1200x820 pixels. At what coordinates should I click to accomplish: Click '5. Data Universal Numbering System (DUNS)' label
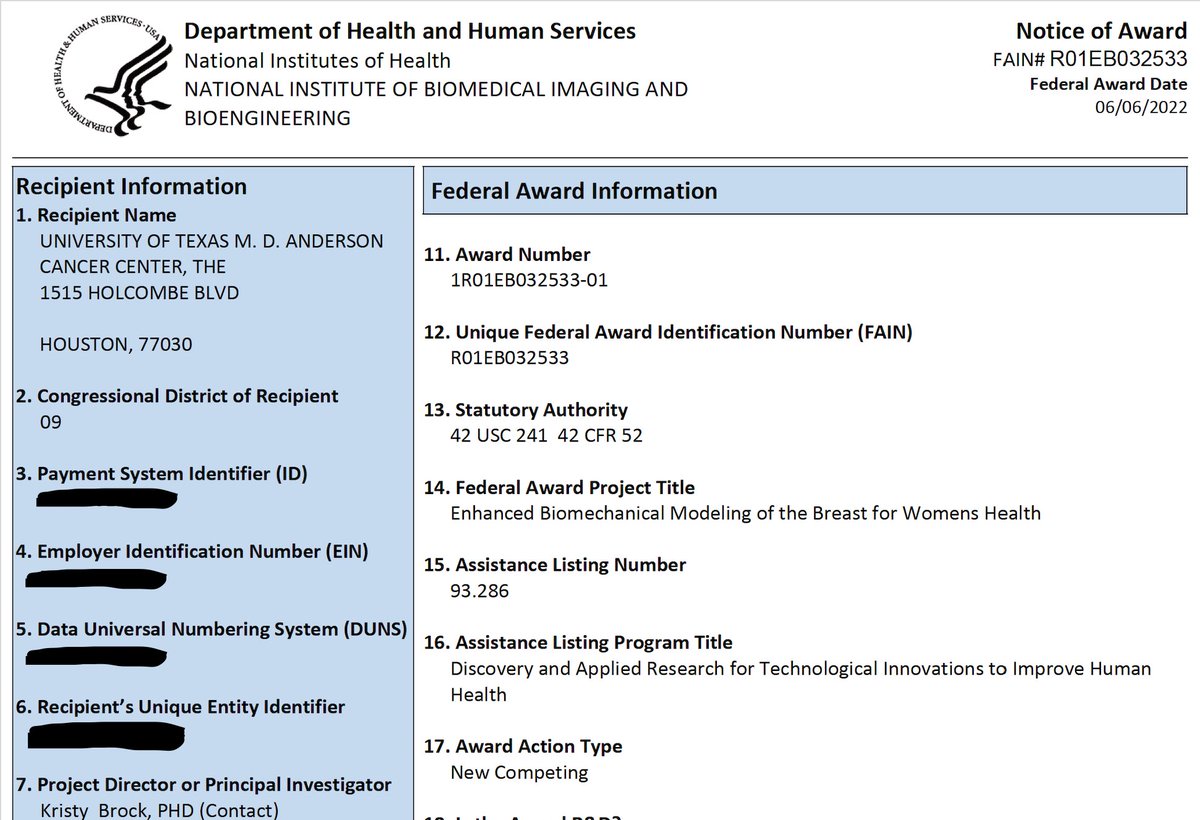(x=212, y=629)
